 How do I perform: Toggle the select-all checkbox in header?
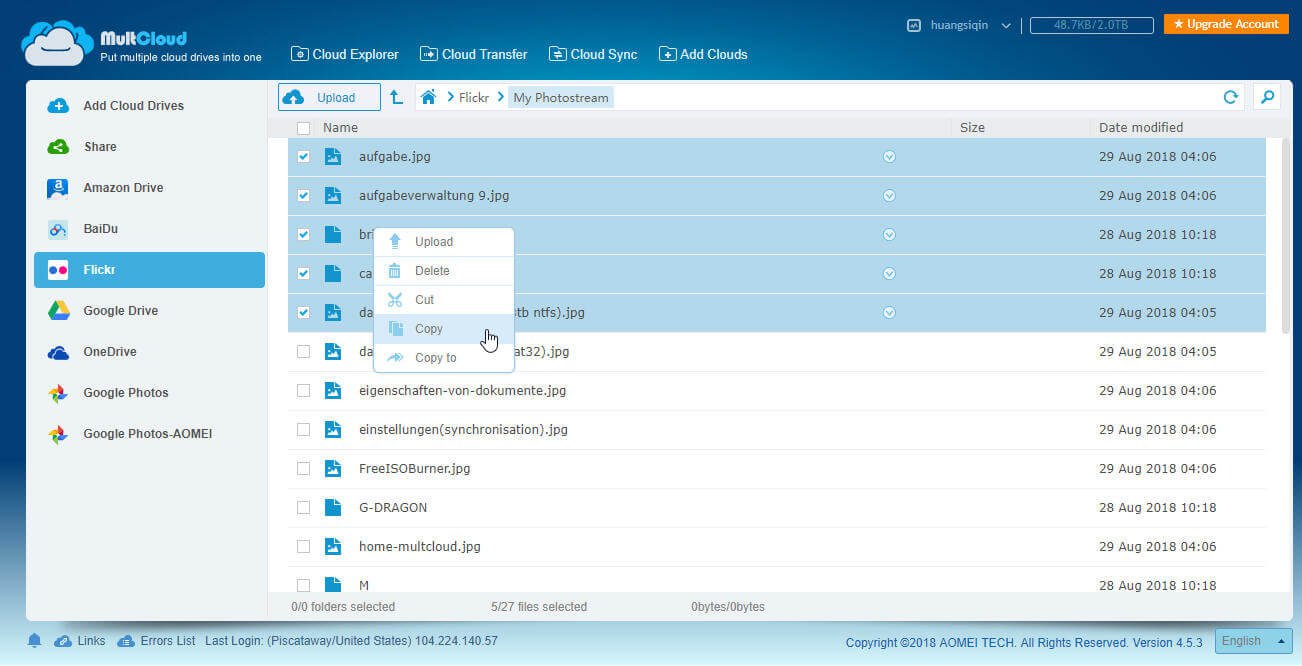303,128
